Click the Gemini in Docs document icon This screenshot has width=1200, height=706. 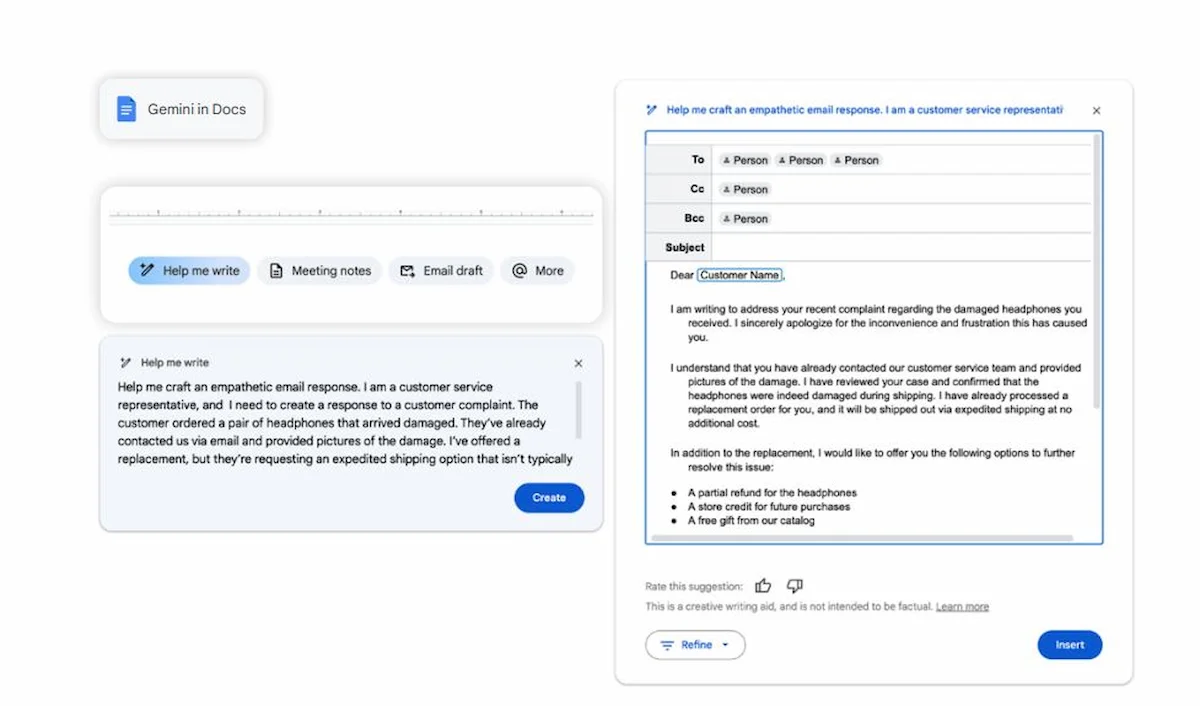(125, 108)
